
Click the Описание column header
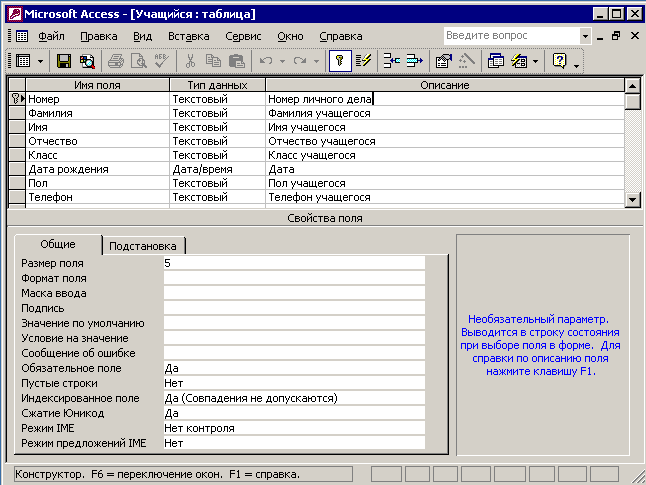pos(445,85)
